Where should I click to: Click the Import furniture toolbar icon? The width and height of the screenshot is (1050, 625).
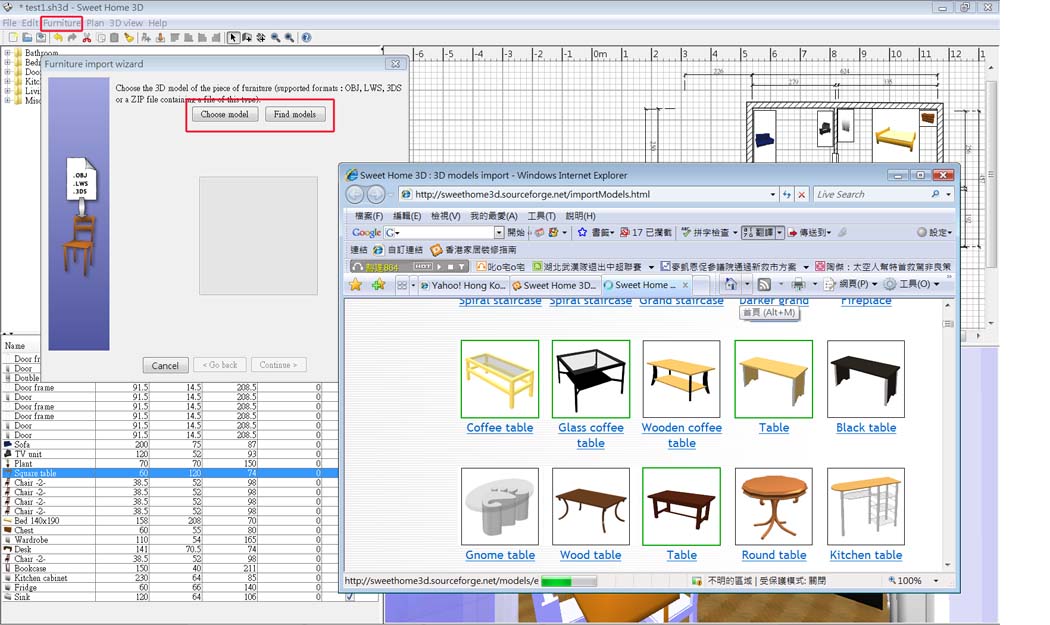[161, 38]
